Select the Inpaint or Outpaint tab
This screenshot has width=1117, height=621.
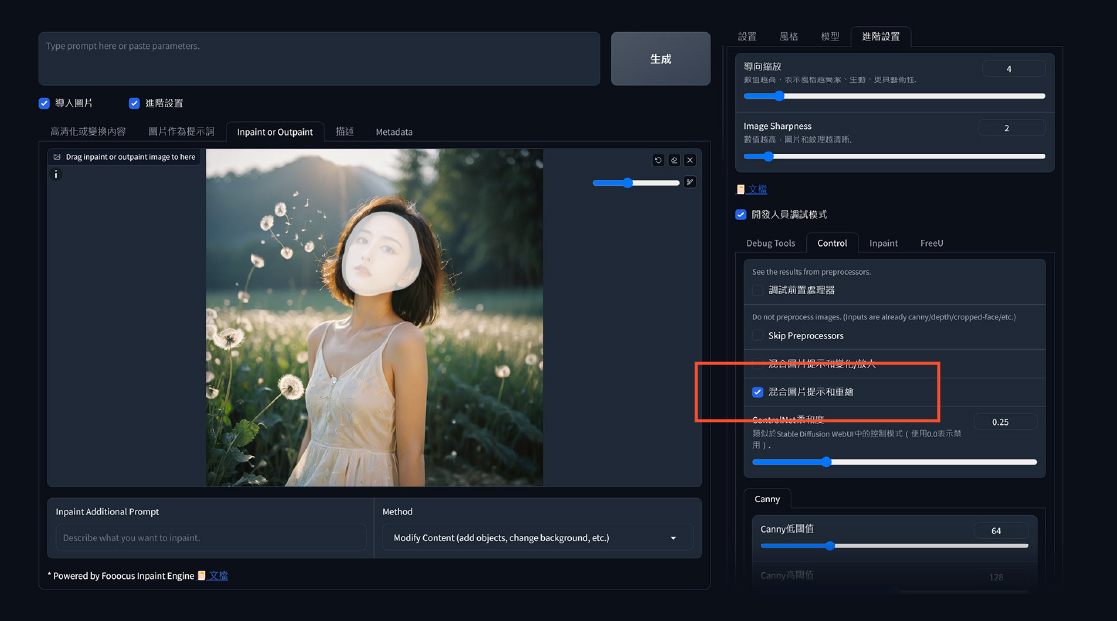coord(275,132)
